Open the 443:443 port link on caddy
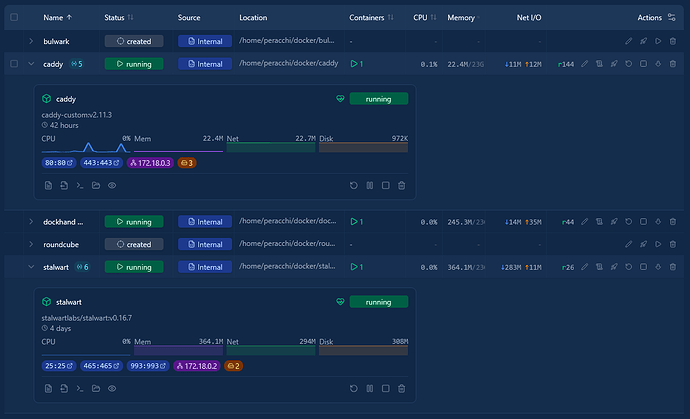 (101, 163)
